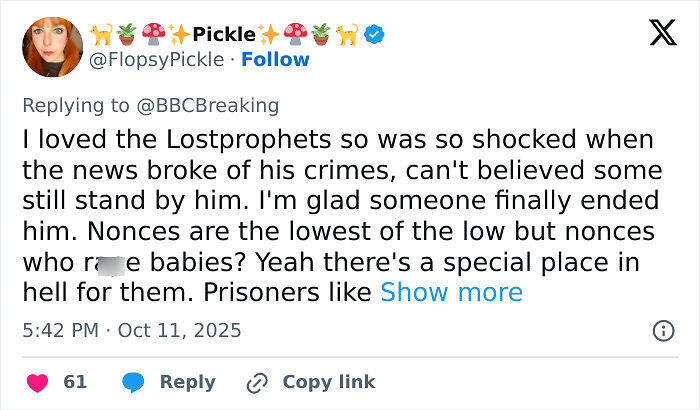Screen dimensions: 700x410
Task: Click the chain link icon
Action: click(258, 382)
